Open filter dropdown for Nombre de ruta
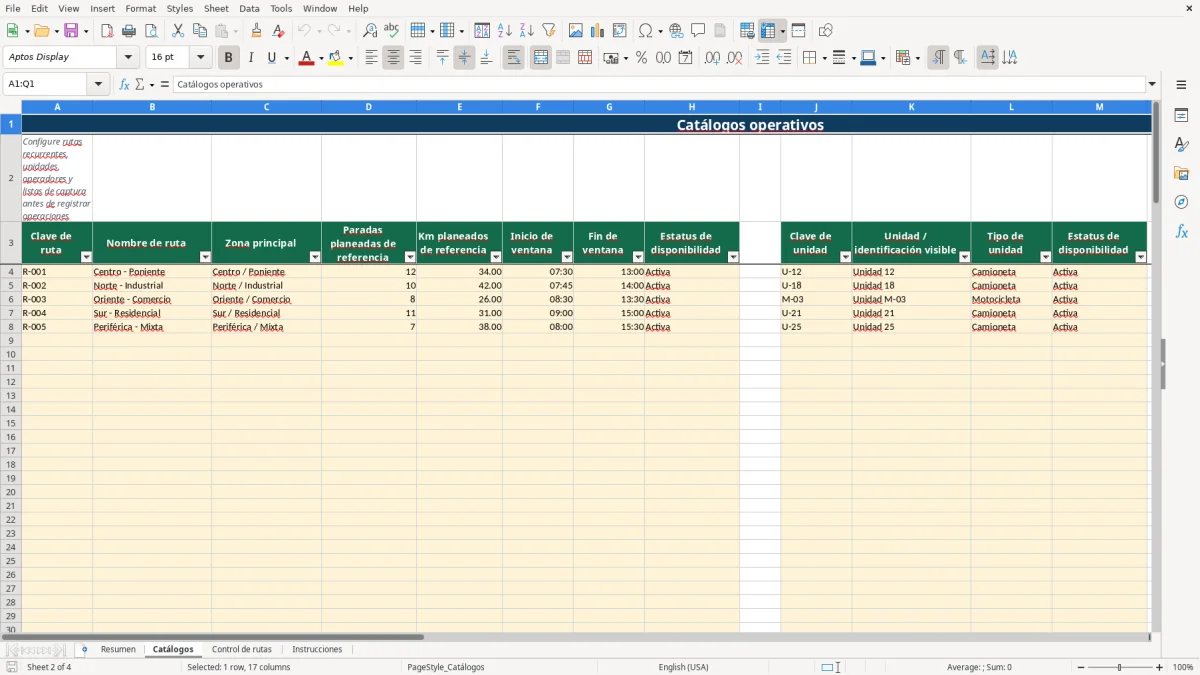This screenshot has width=1200, height=675. pyautogui.click(x=205, y=257)
